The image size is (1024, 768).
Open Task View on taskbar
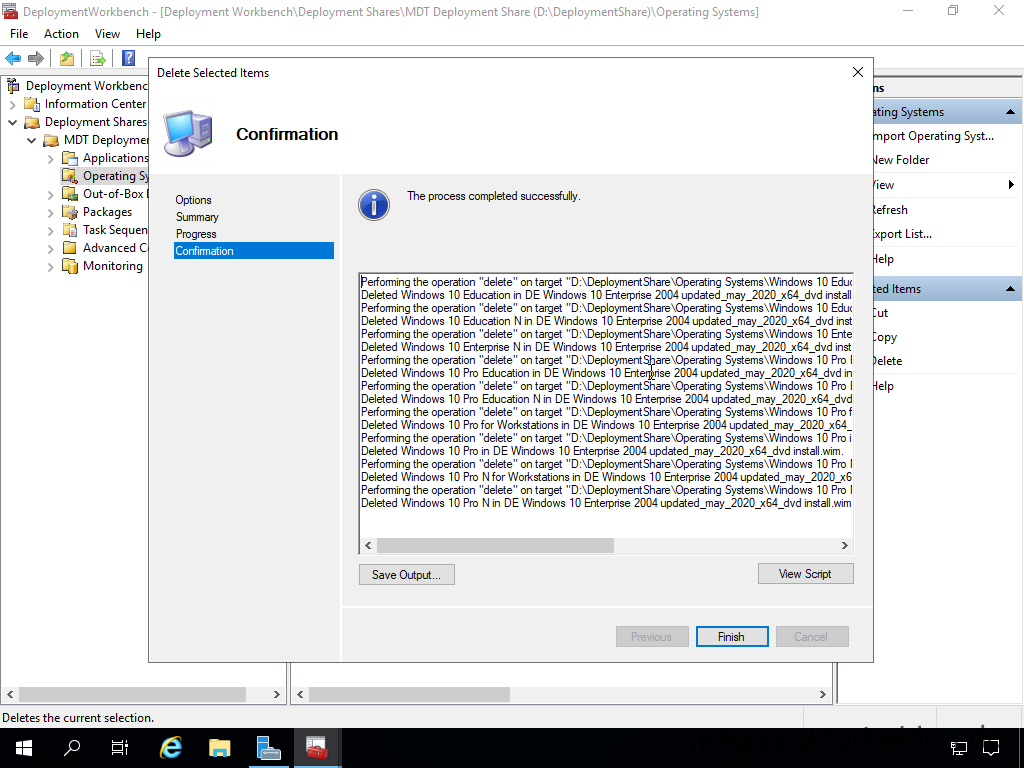(x=120, y=748)
